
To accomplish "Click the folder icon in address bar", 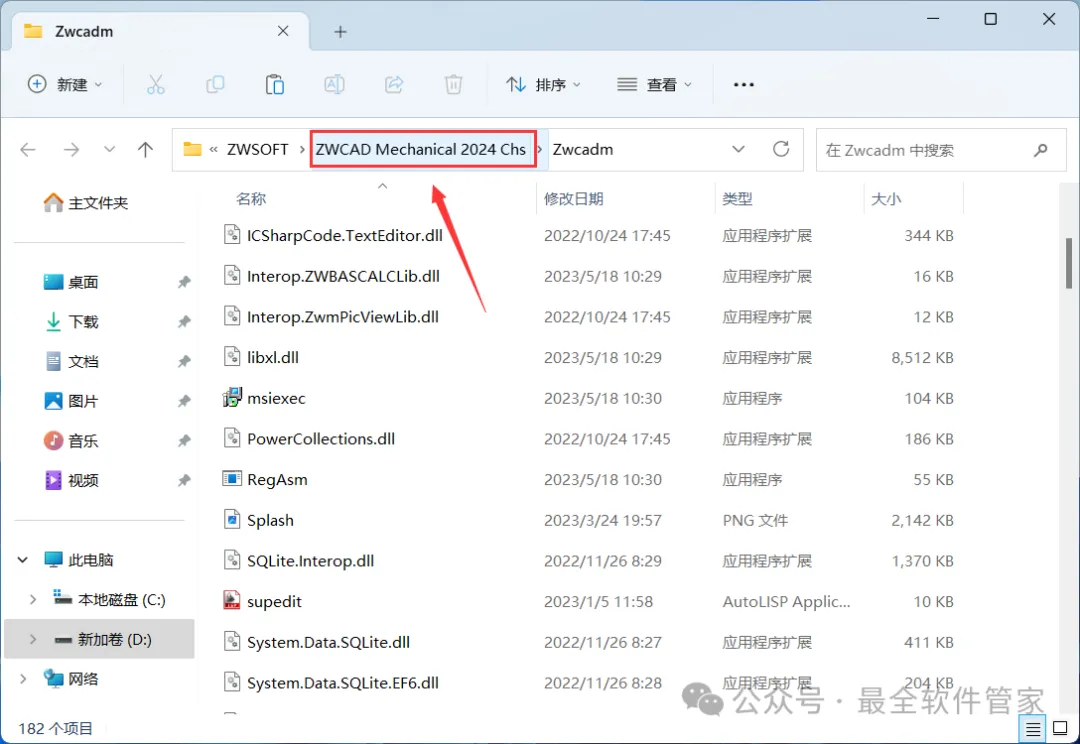I will tap(192, 149).
